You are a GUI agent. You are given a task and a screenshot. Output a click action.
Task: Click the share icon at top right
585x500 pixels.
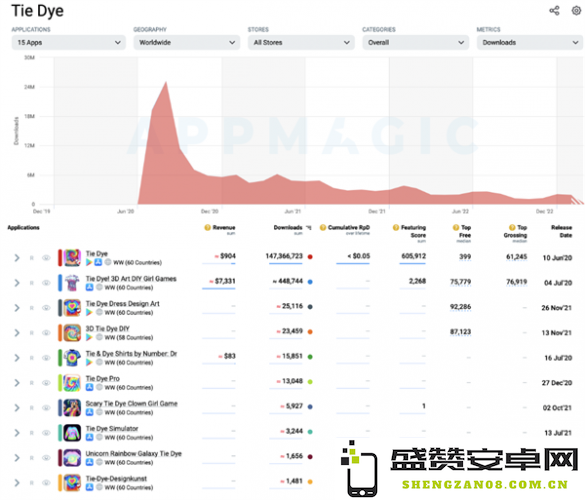[554, 10]
